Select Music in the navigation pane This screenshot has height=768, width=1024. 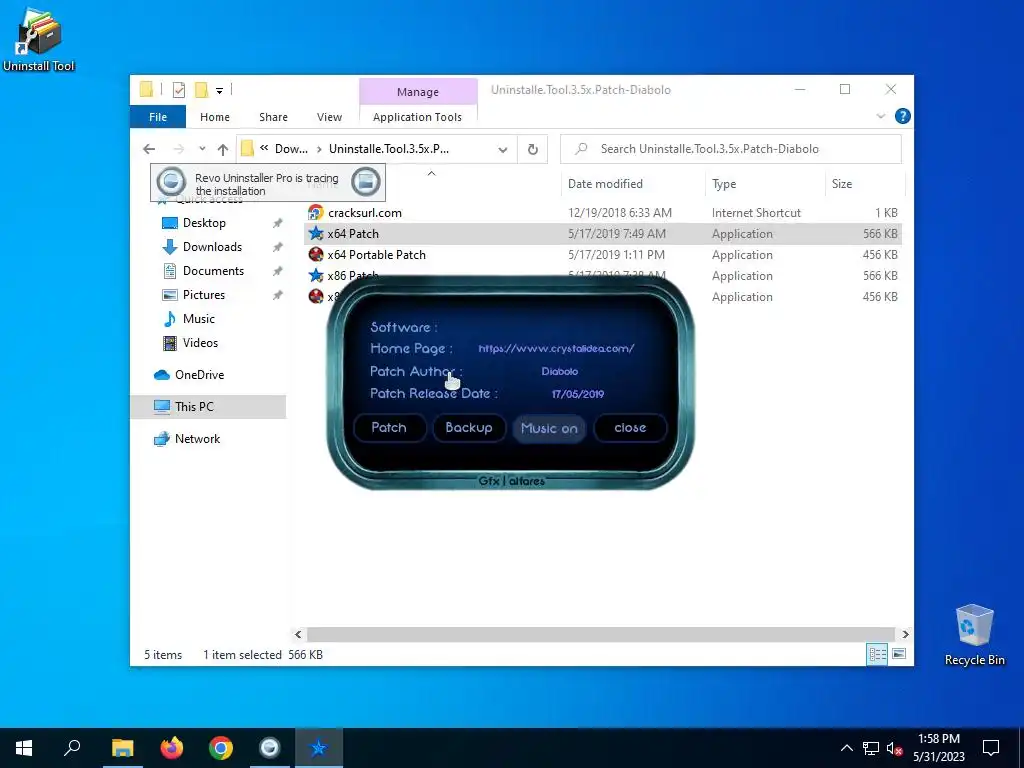(x=199, y=319)
